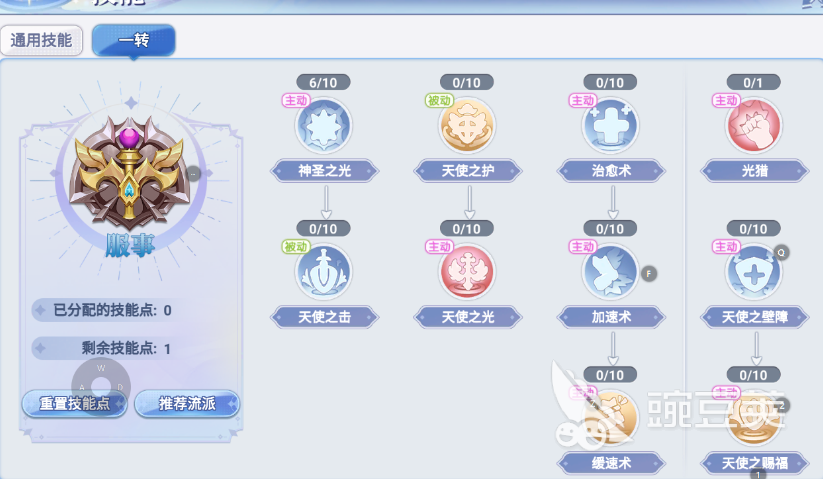Select the 天使之击 sword skill icon

click(x=323, y=272)
